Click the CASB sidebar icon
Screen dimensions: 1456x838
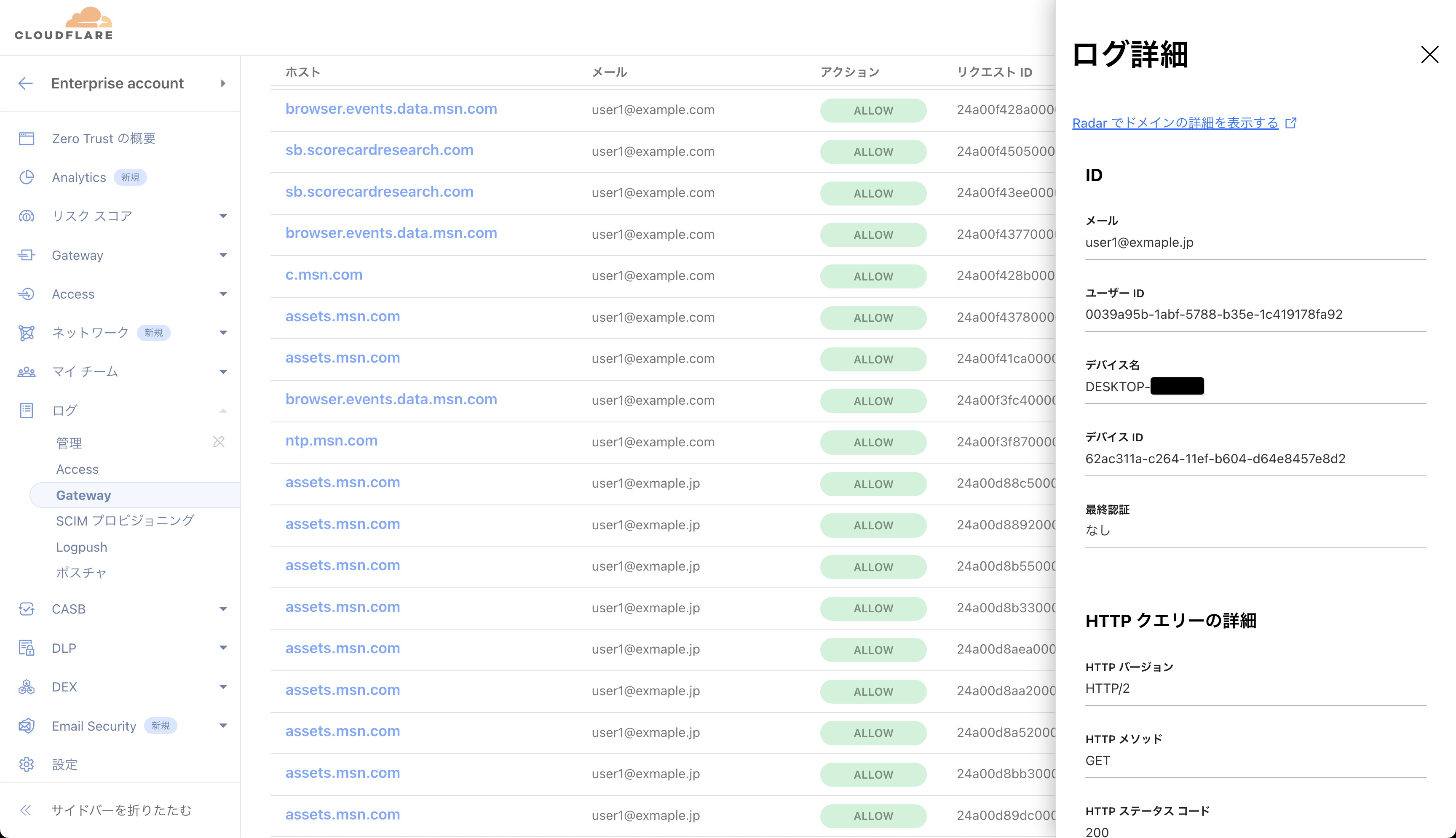27,609
